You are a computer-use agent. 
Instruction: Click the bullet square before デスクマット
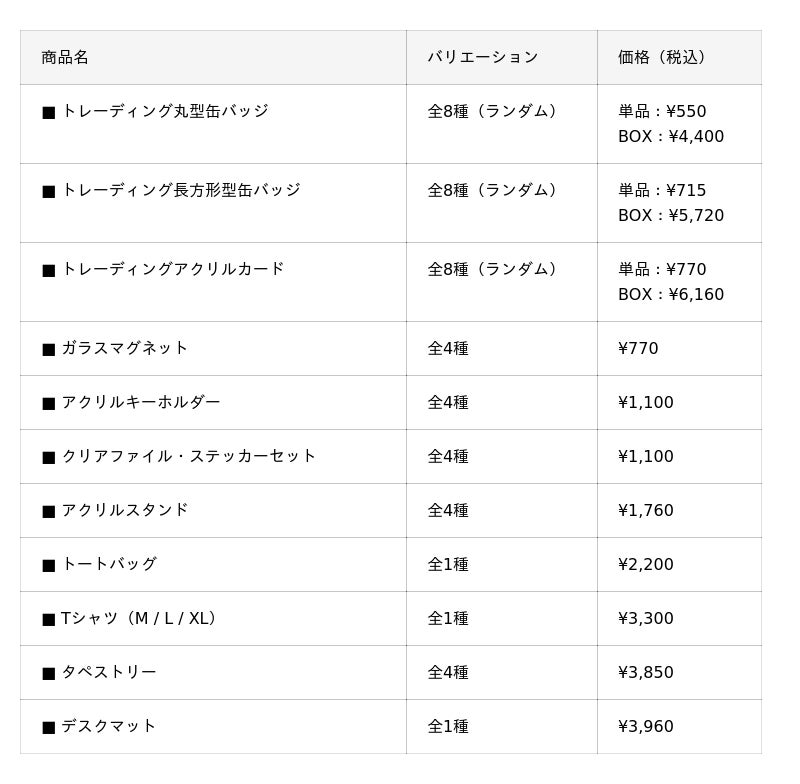(48, 727)
